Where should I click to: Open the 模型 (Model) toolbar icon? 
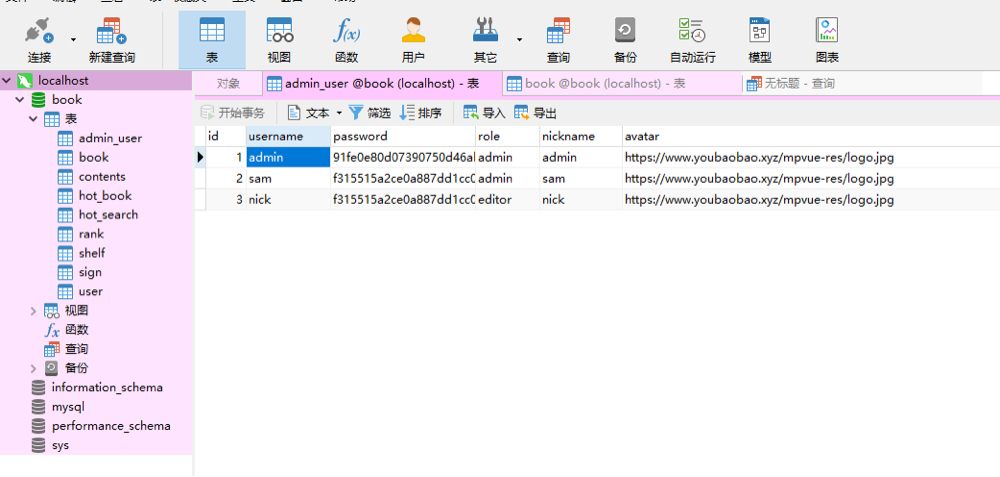coord(760,40)
